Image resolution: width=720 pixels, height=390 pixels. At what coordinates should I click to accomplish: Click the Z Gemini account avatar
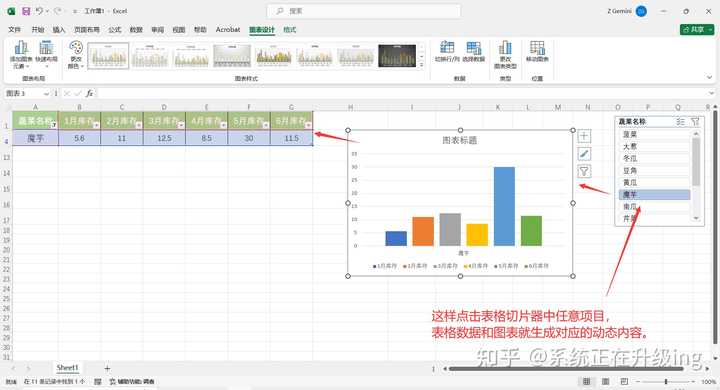coord(641,11)
